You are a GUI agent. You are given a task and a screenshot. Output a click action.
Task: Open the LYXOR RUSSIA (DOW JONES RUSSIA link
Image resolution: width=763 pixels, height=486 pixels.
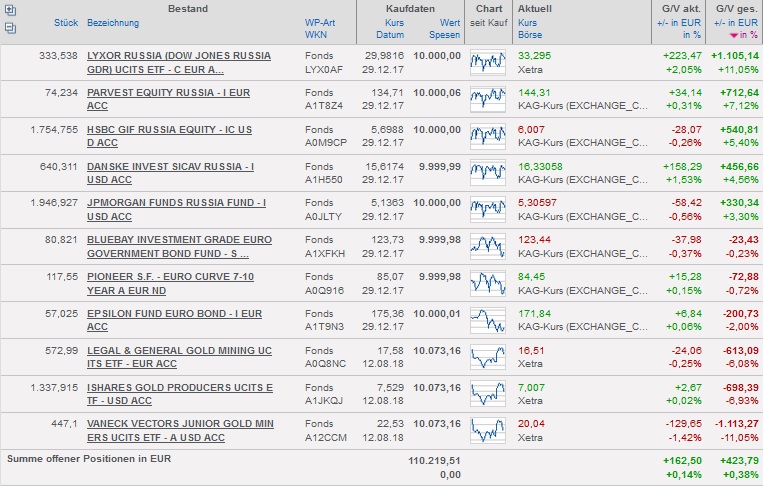coord(179,62)
